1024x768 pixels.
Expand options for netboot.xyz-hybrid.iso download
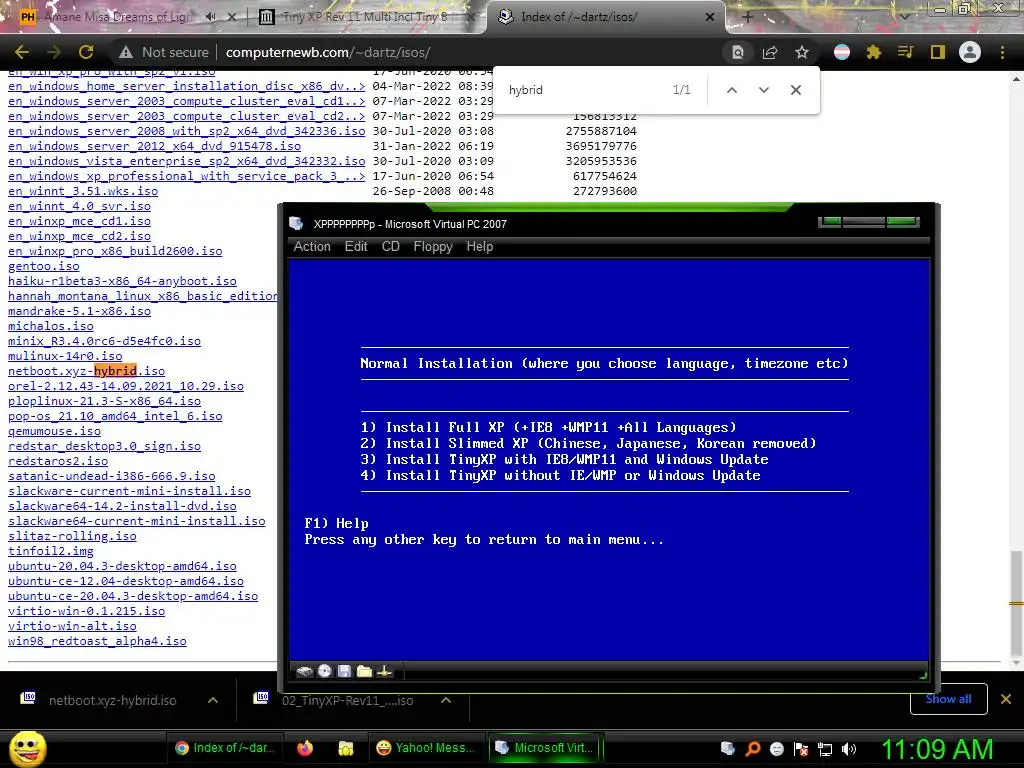point(213,700)
